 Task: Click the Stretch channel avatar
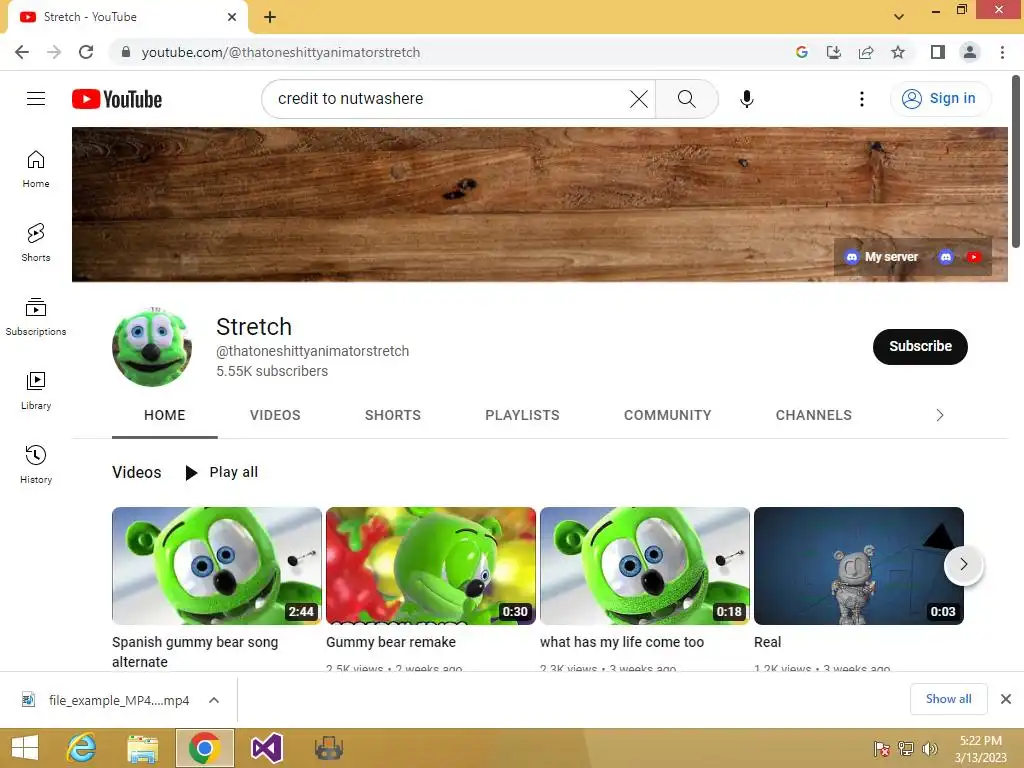pyautogui.click(x=152, y=347)
